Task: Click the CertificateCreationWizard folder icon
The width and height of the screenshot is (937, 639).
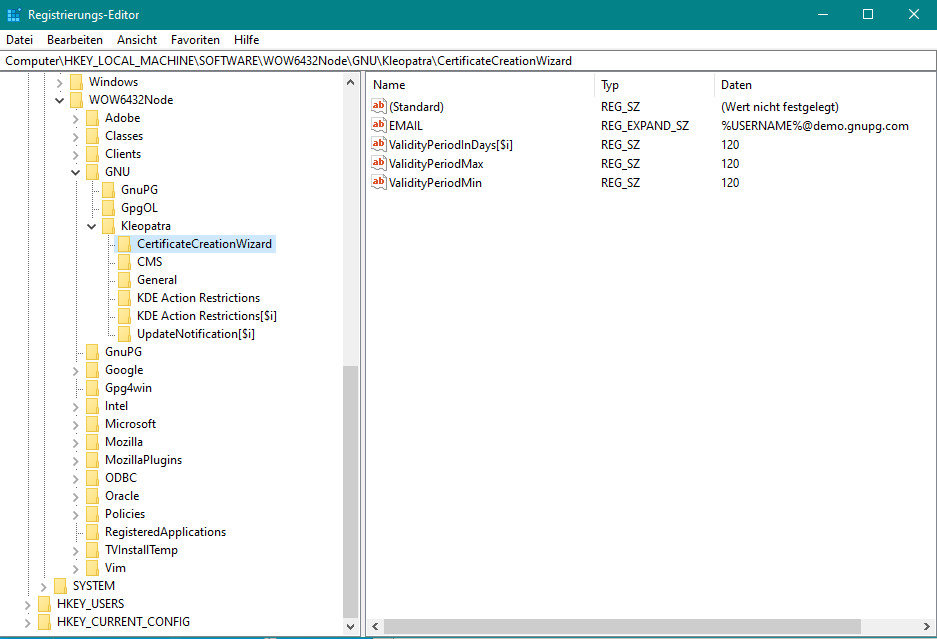Action: (125, 244)
